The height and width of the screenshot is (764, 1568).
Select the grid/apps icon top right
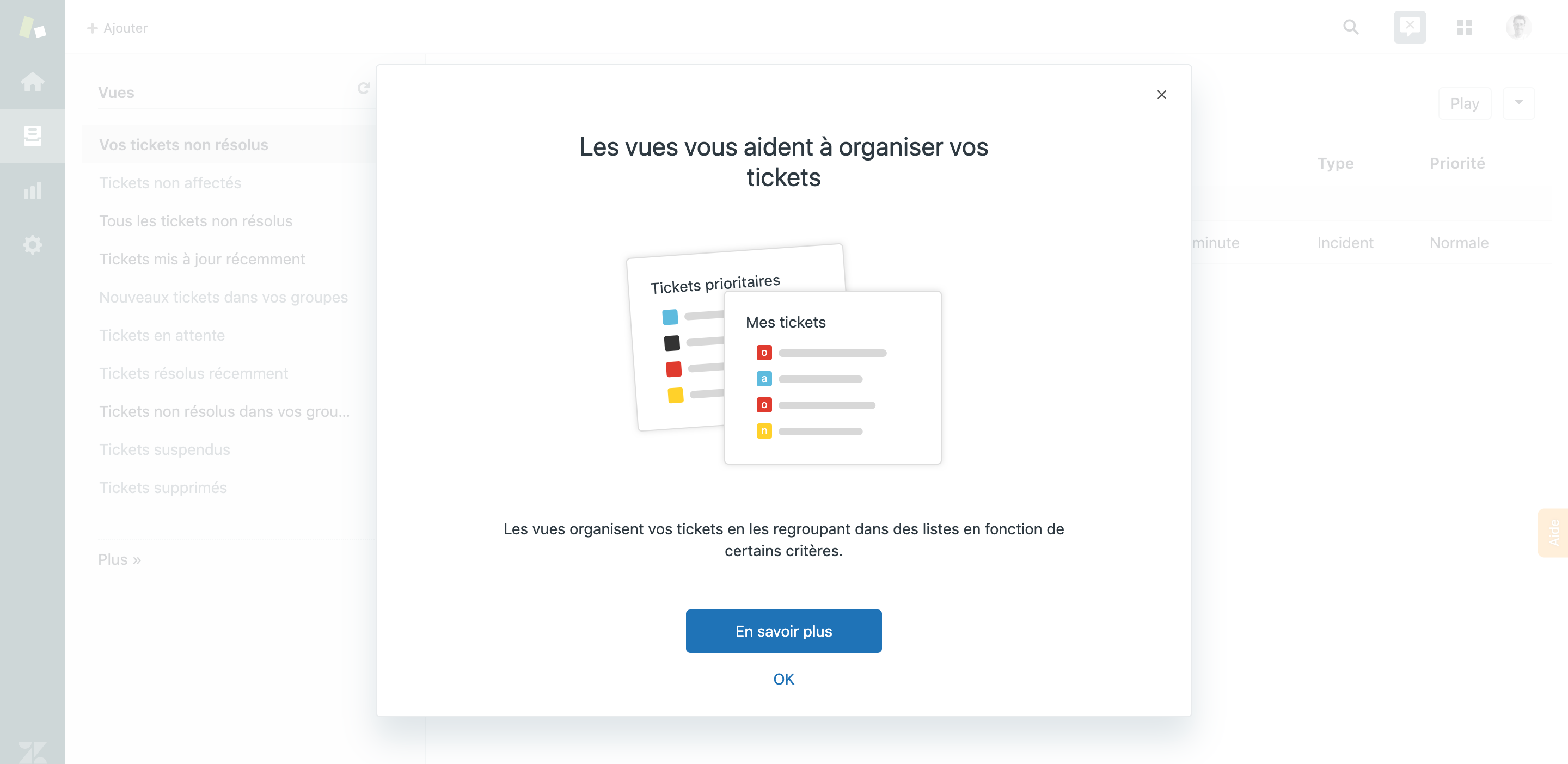[1464, 28]
